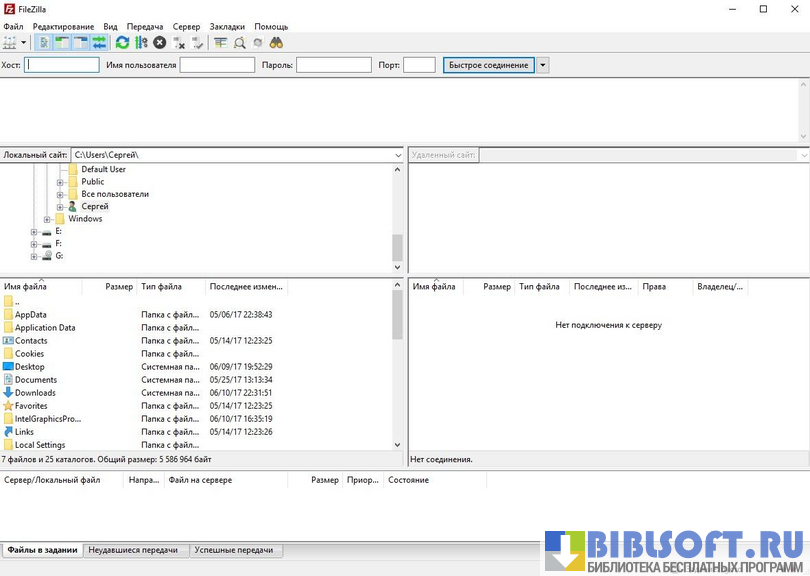Click the refresh file lists icon

point(122,43)
